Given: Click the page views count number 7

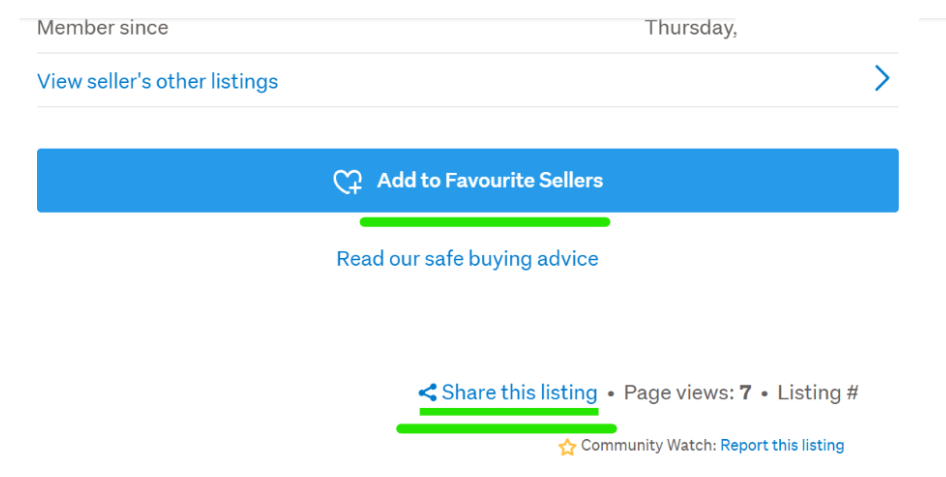Looking at the screenshot, I should (745, 393).
